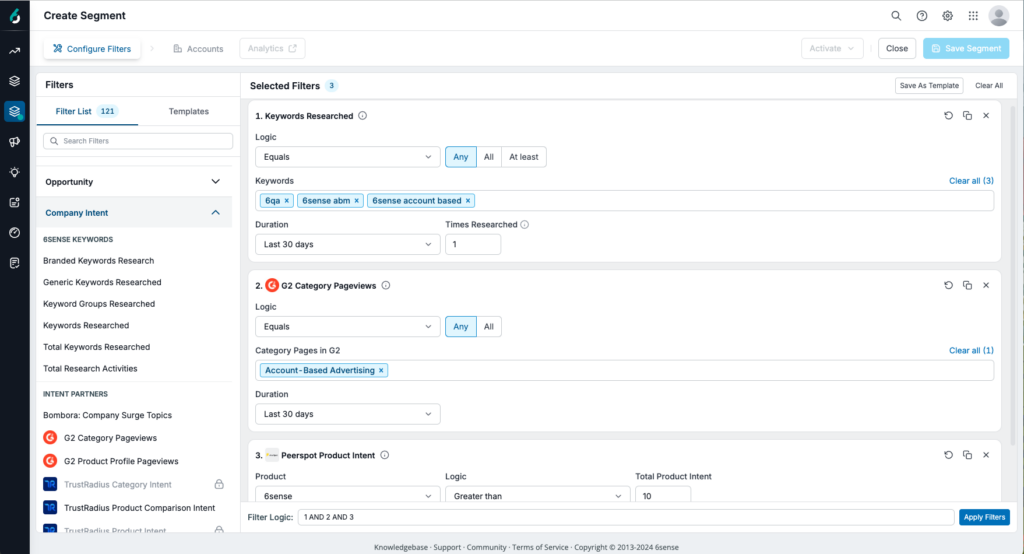Reset the Peerspot Product Intent filter
This screenshot has width=1024, height=554.
tap(948, 455)
